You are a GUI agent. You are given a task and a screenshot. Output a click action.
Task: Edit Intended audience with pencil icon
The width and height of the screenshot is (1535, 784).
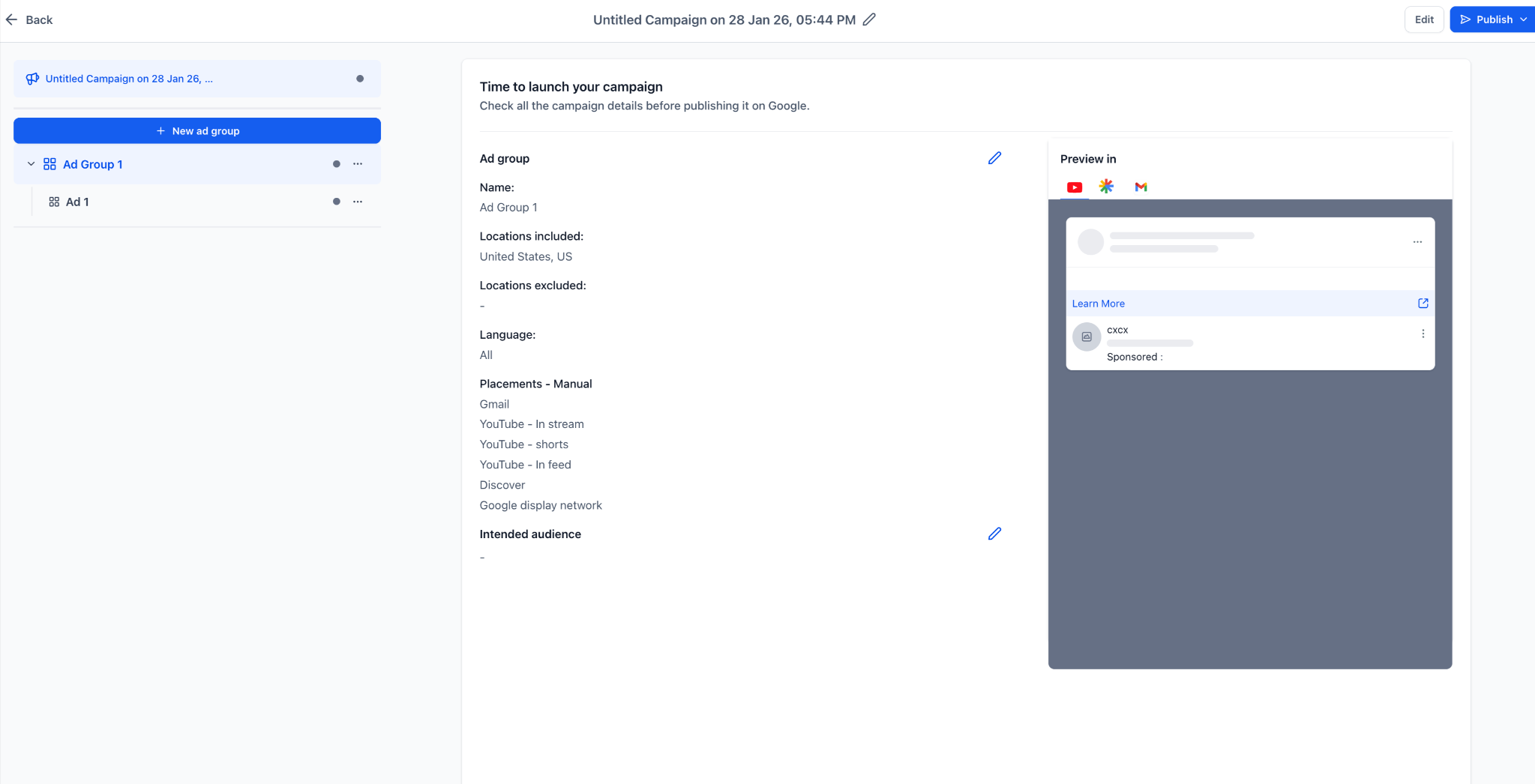pos(994,534)
